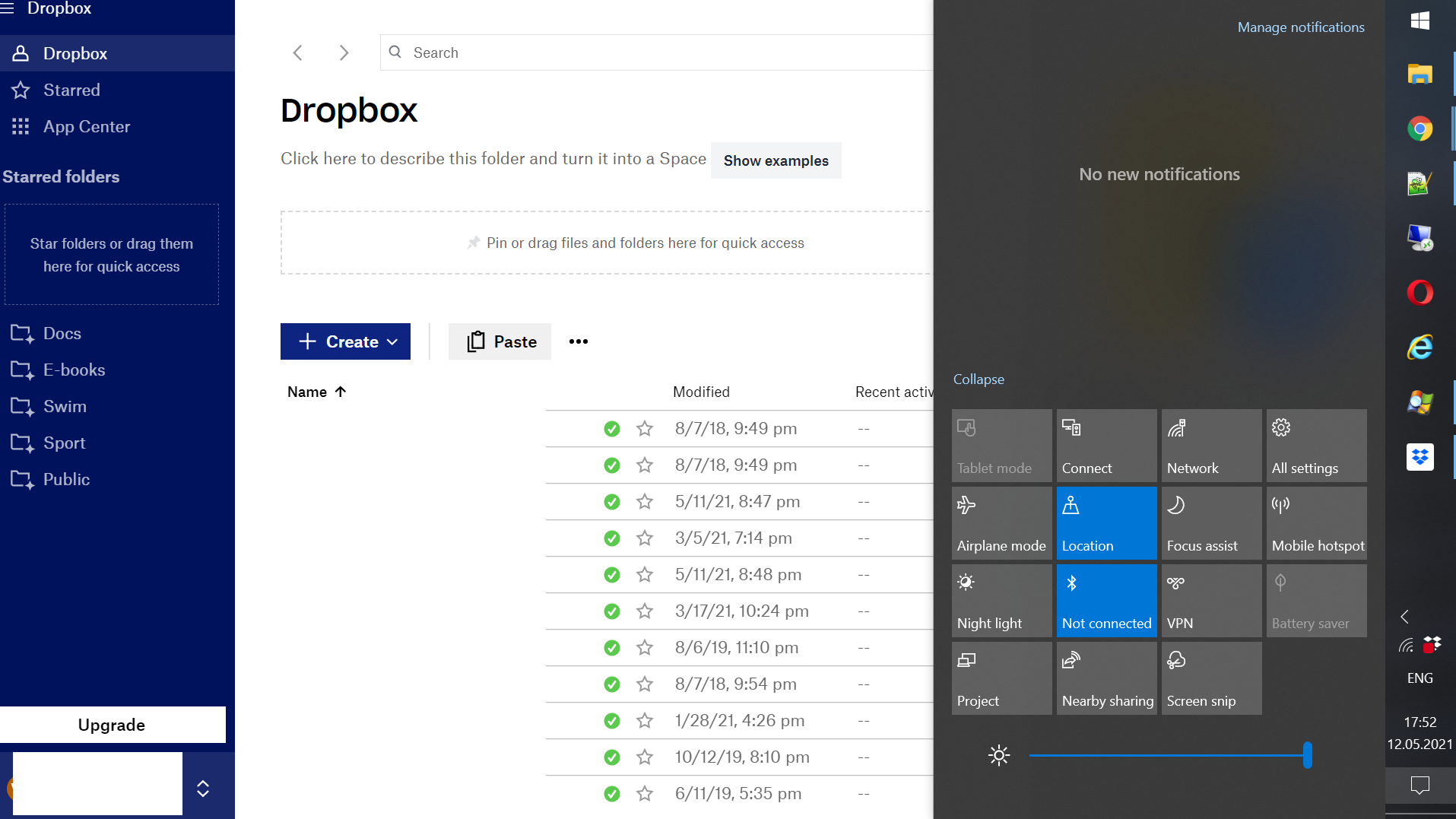Click the search magnifier icon

[x=395, y=52]
